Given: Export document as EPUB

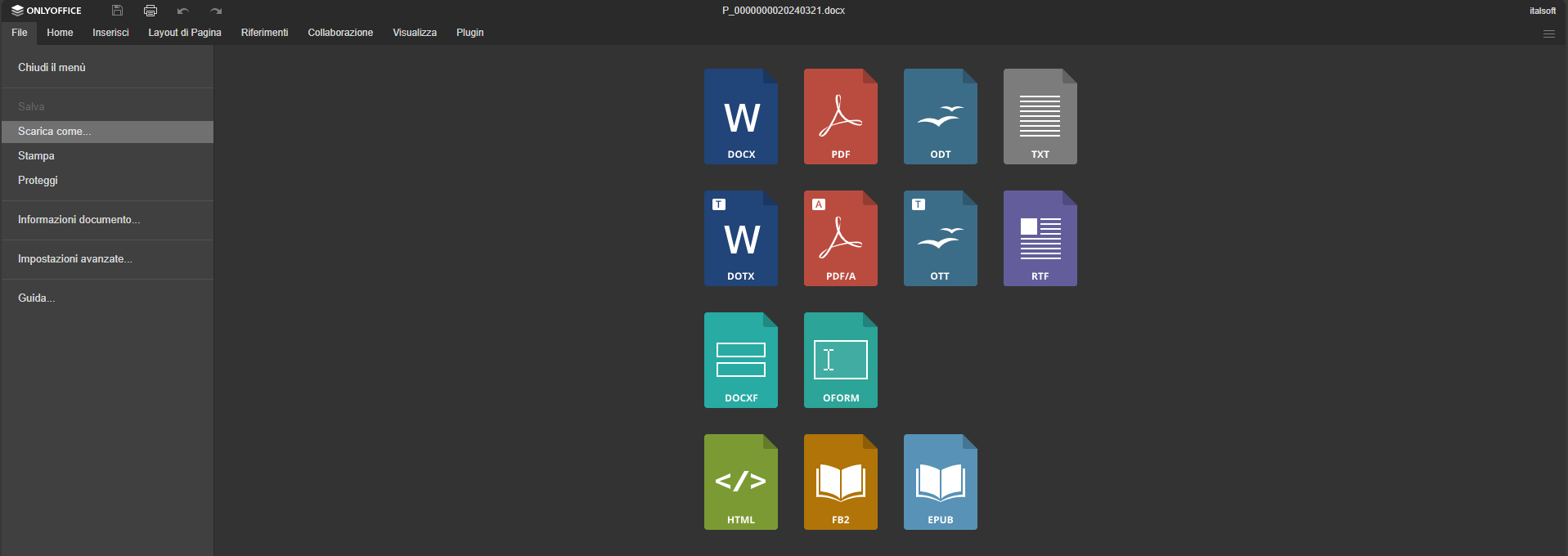Looking at the screenshot, I should click(x=940, y=482).
